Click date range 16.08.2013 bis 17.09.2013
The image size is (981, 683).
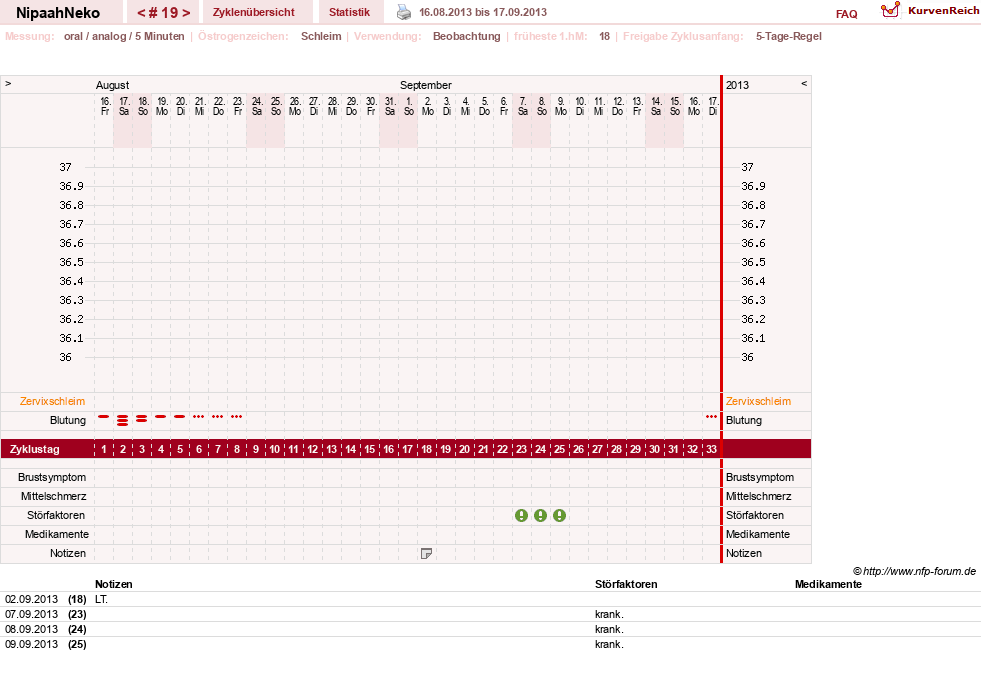[483, 12]
